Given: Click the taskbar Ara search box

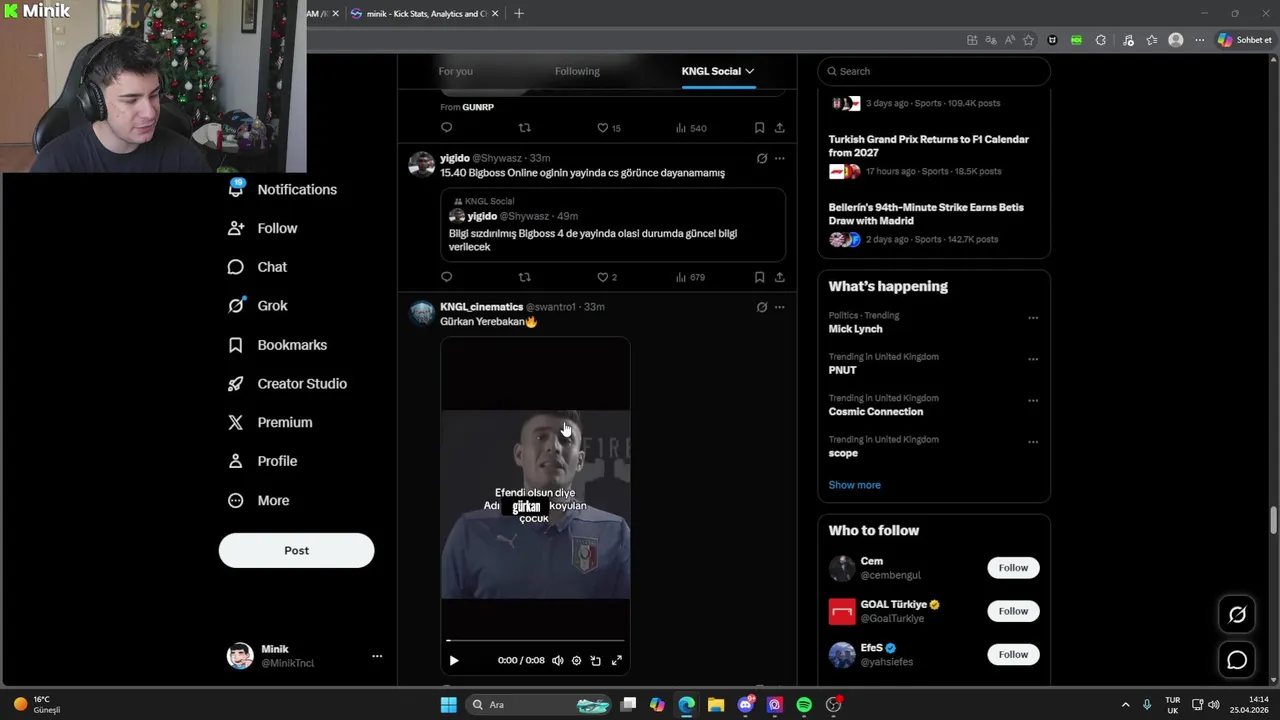Looking at the screenshot, I should pos(540,705).
